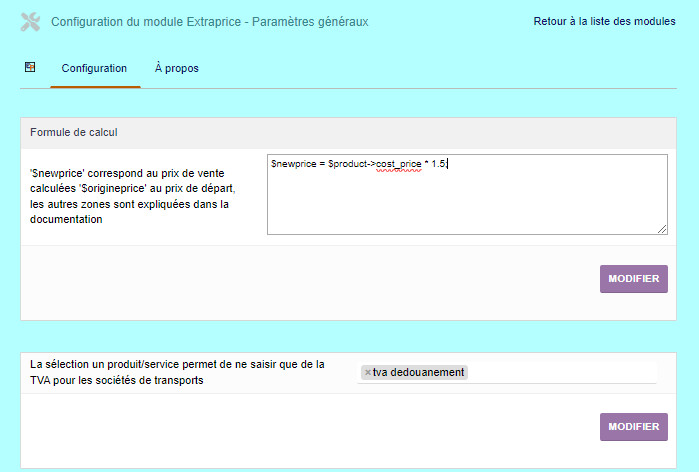Viewport: 699px width, 472px height.
Task: Click the wrench-and-screwdriver setup icon
Action: (30, 22)
